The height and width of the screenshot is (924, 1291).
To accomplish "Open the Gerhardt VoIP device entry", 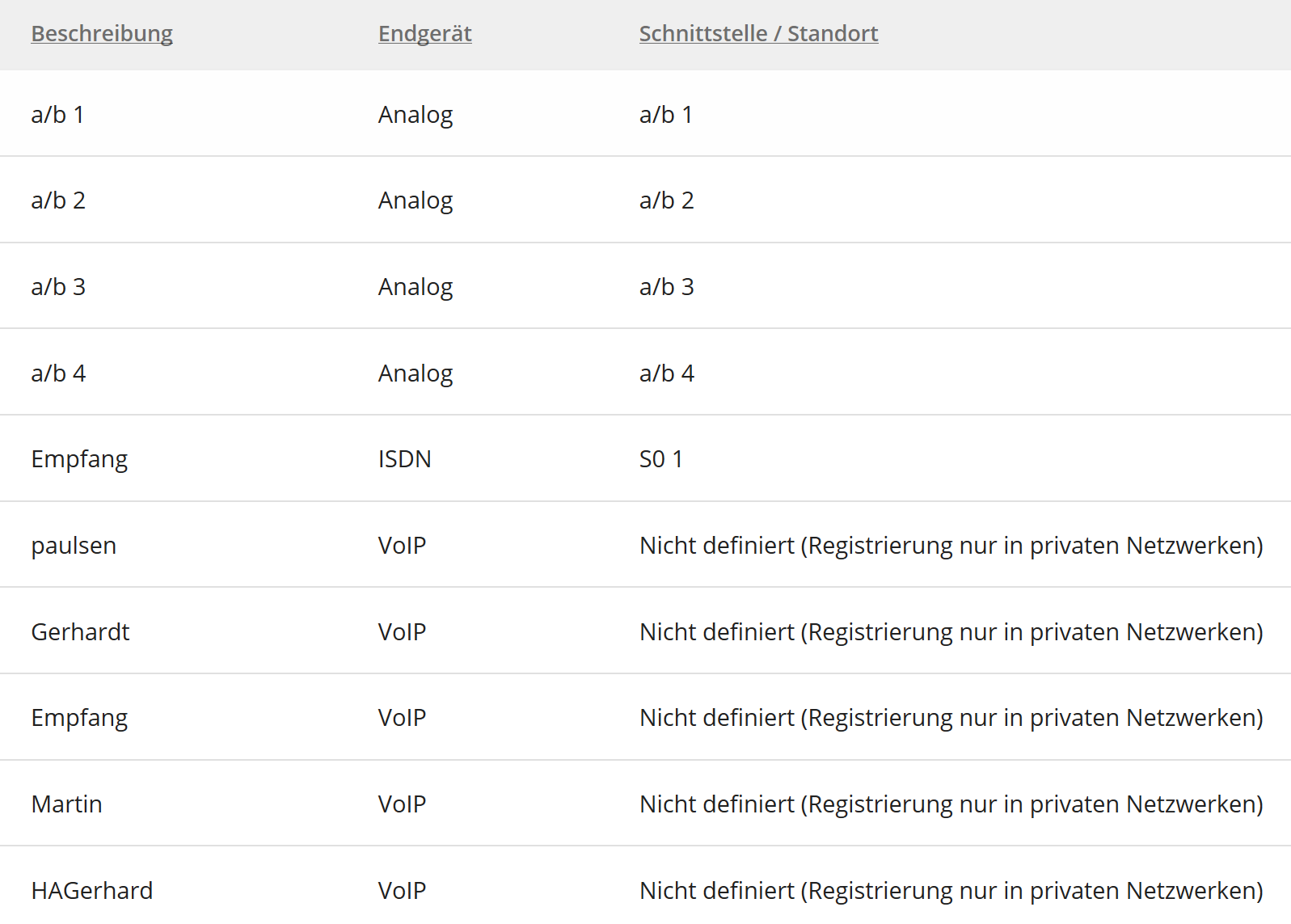I will (80, 632).
